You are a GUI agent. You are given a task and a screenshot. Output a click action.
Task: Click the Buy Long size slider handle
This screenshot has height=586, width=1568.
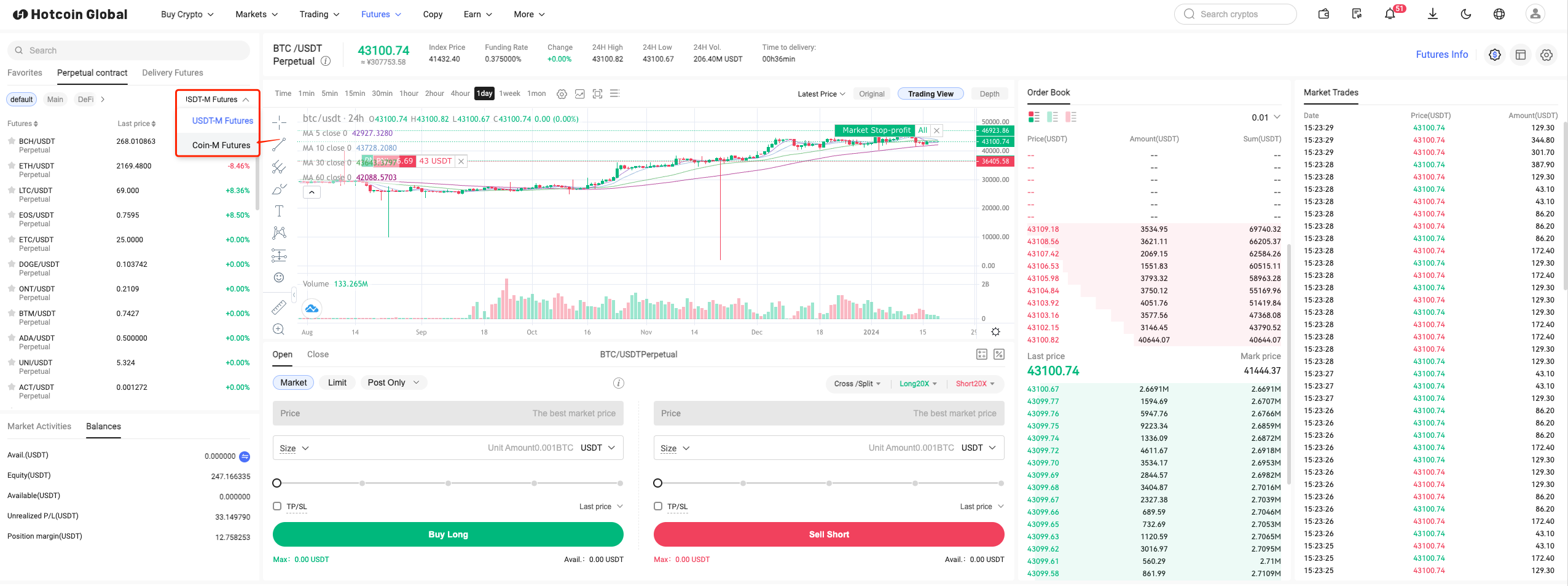(277, 483)
